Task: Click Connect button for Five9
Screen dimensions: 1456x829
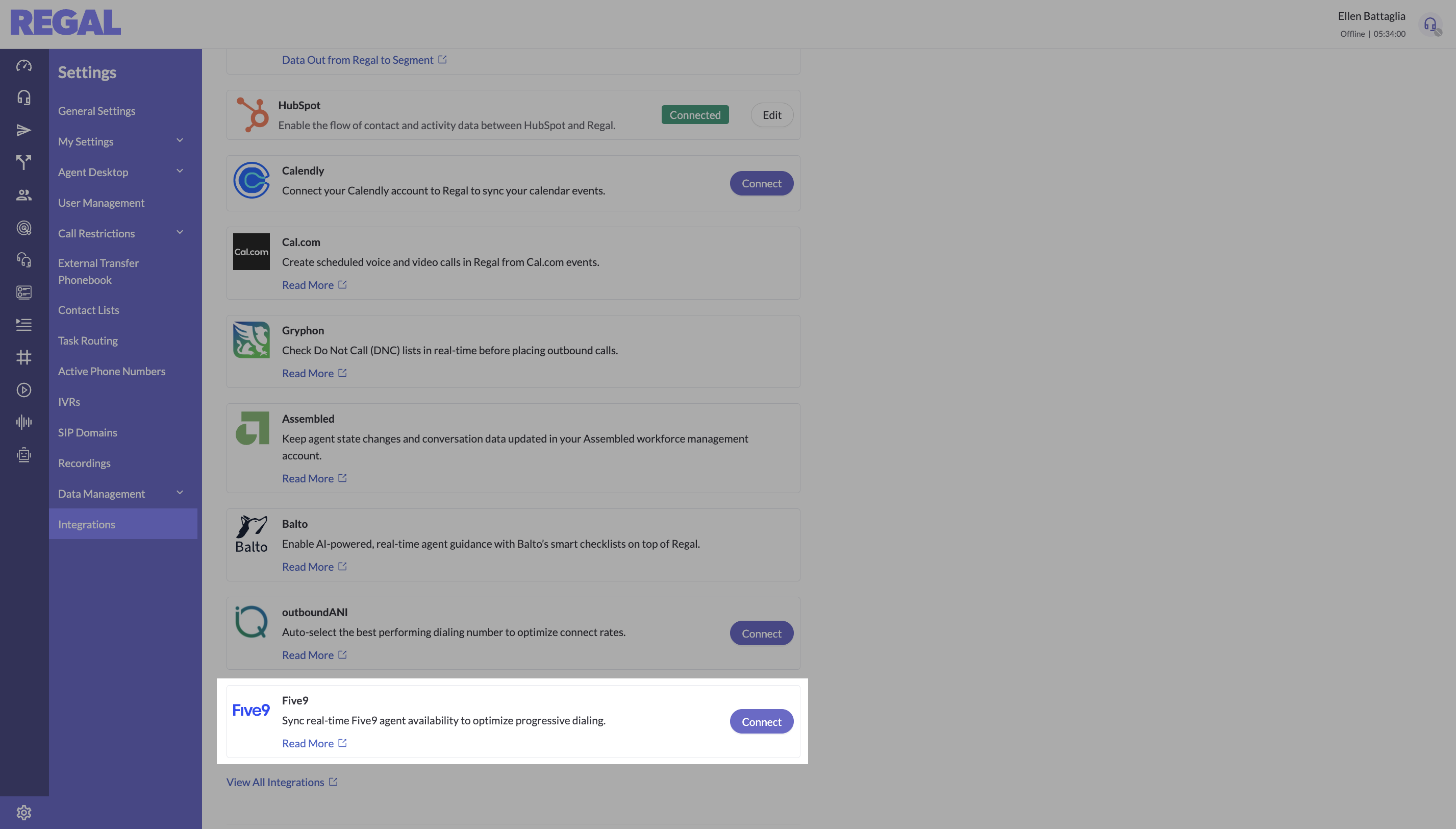Action: [x=761, y=721]
